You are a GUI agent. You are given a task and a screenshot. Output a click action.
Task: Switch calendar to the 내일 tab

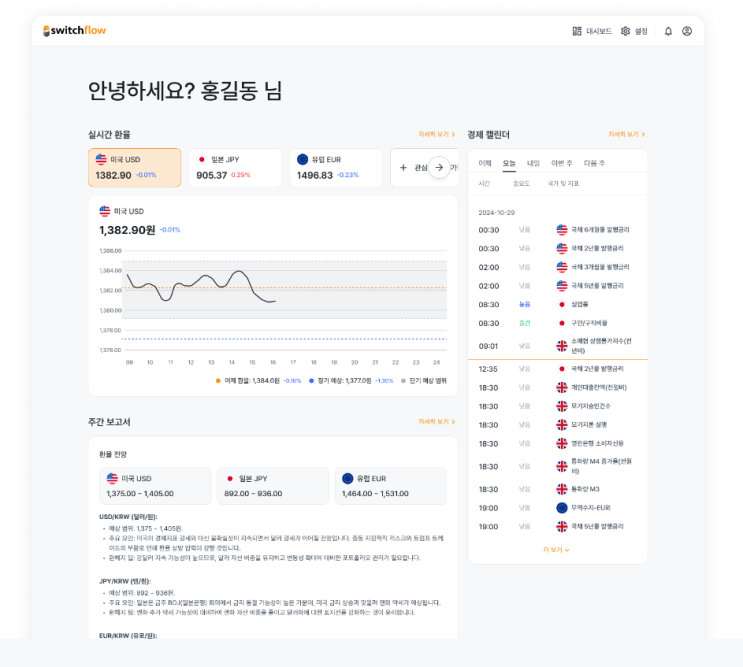coord(533,163)
